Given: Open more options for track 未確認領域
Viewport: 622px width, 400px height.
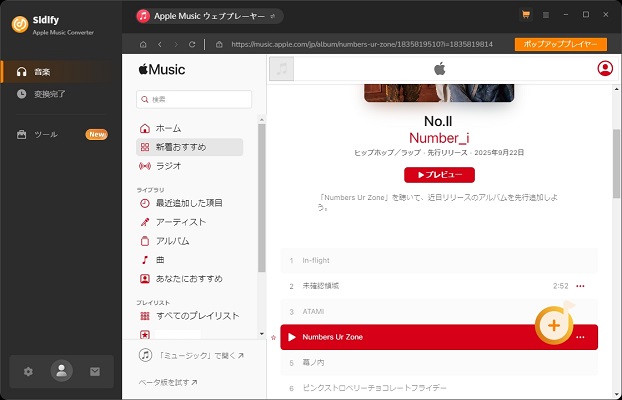Looking at the screenshot, I should 580,286.
